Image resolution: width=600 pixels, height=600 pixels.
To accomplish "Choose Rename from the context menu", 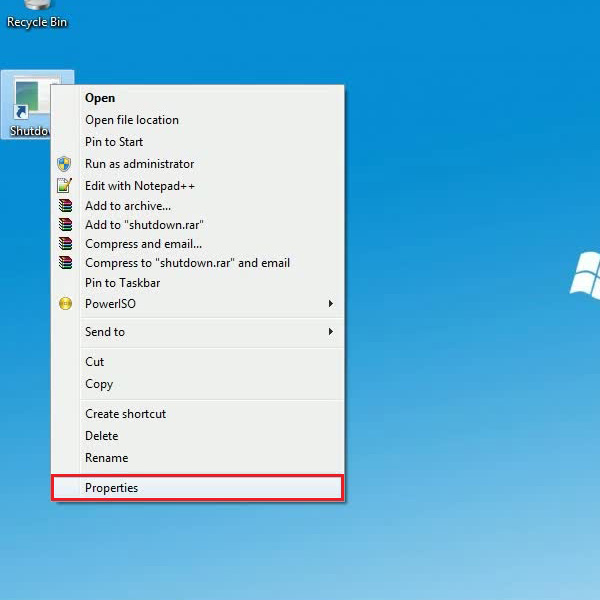I will click(198, 458).
